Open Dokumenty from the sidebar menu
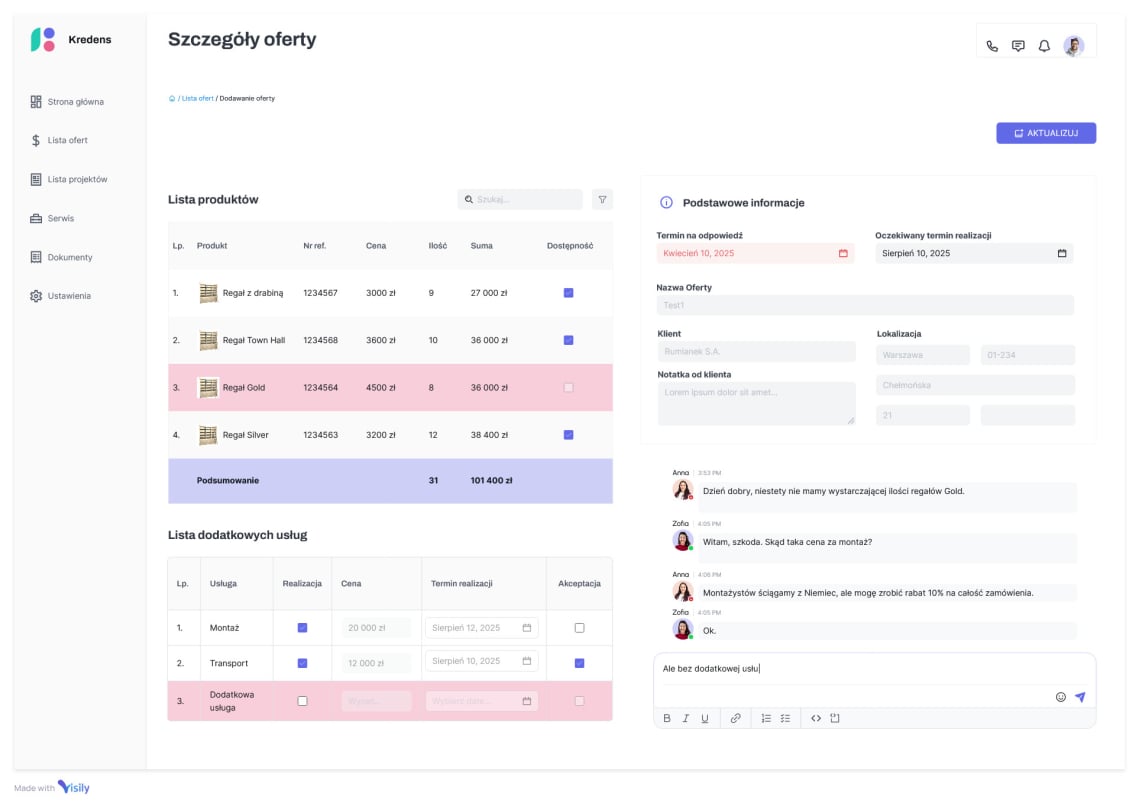Image resolution: width=1139 pixels, height=807 pixels. pyautogui.click(x=69, y=258)
